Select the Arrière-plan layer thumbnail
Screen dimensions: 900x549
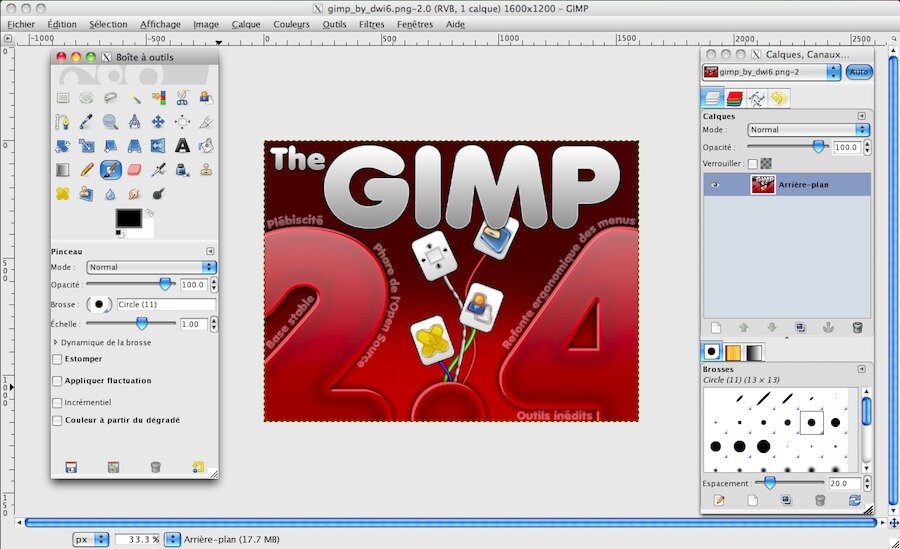(x=763, y=185)
